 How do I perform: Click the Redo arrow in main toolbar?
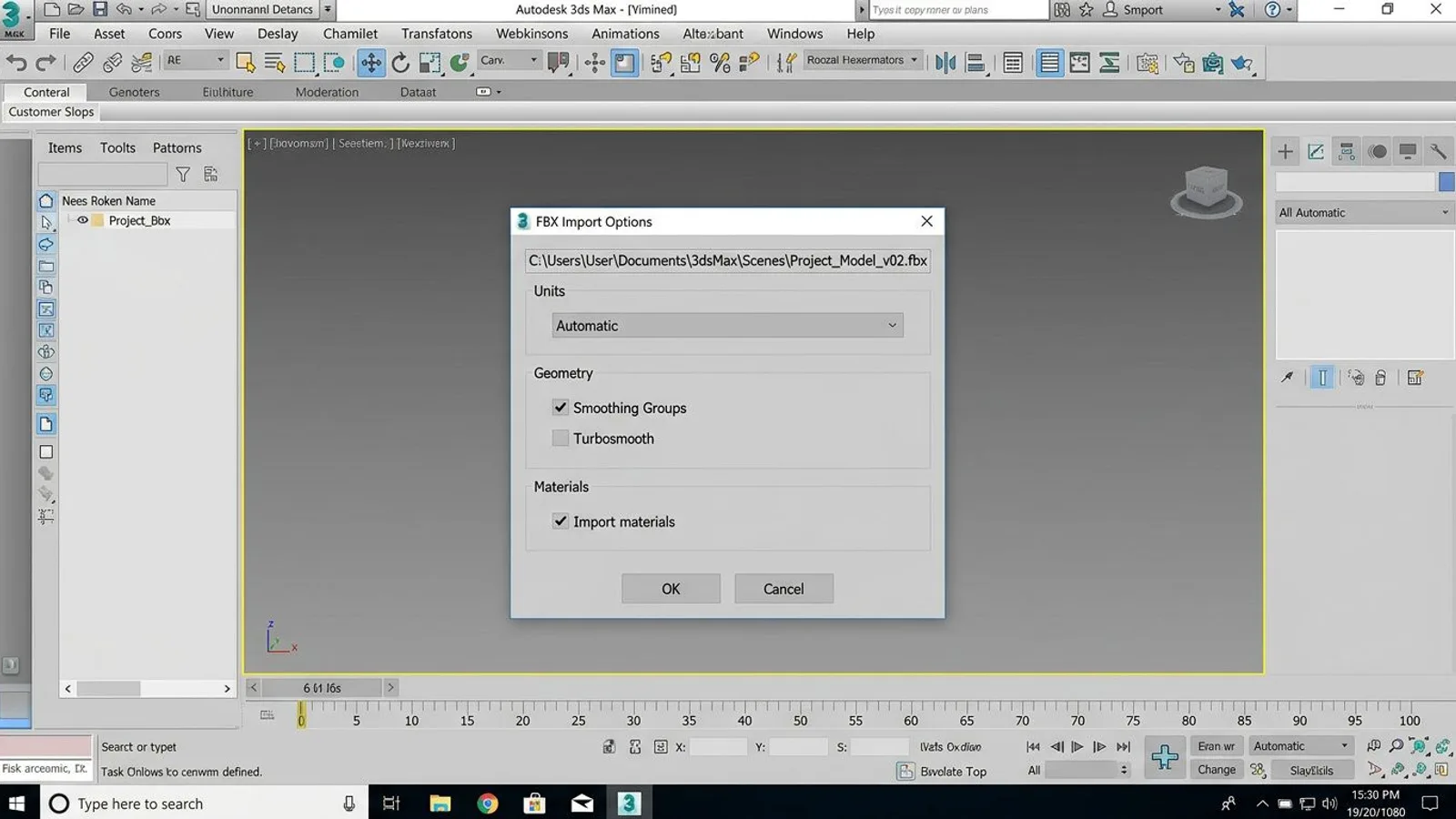[x=45, y=63]
